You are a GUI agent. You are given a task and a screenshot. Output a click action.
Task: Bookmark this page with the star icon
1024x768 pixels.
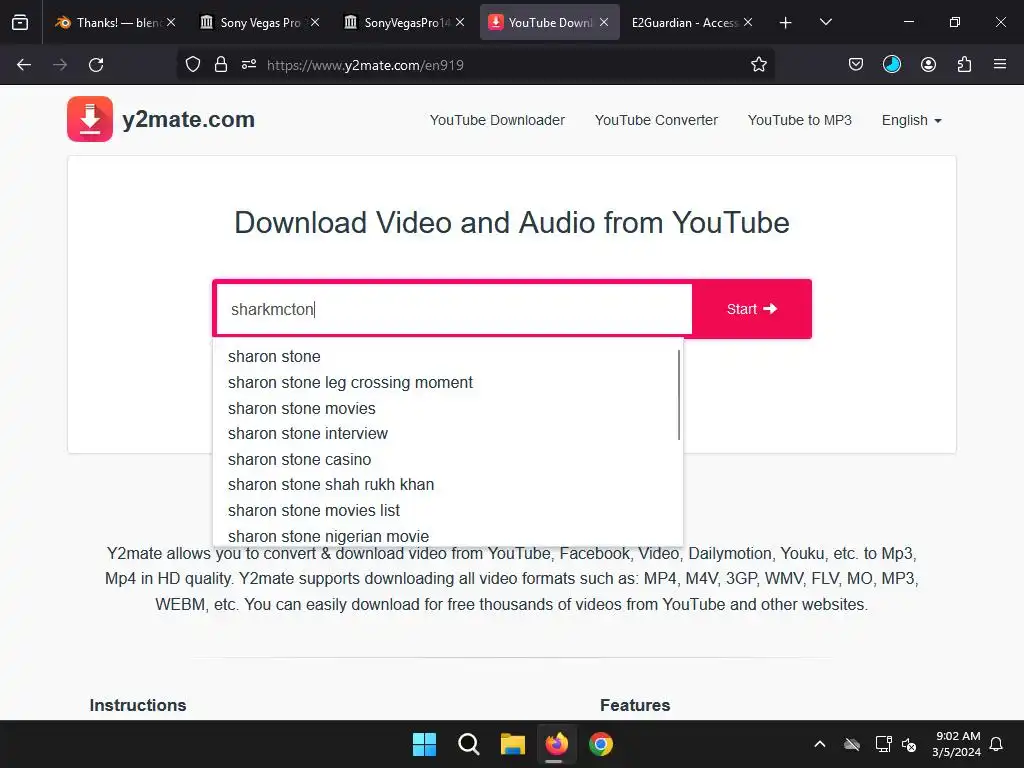coord(758,65)
